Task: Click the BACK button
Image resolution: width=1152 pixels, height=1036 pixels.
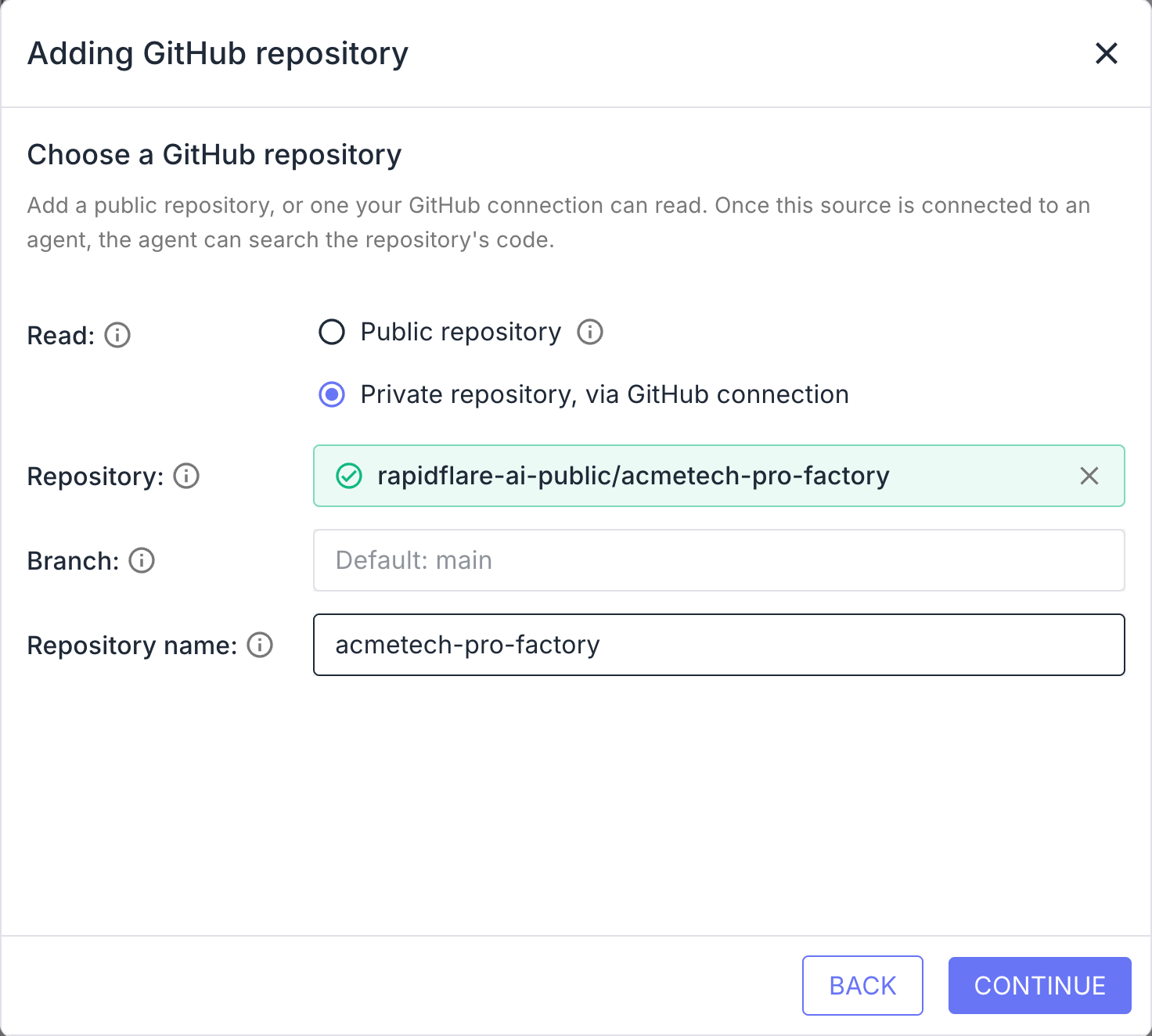Action: (x=862, y=985)
